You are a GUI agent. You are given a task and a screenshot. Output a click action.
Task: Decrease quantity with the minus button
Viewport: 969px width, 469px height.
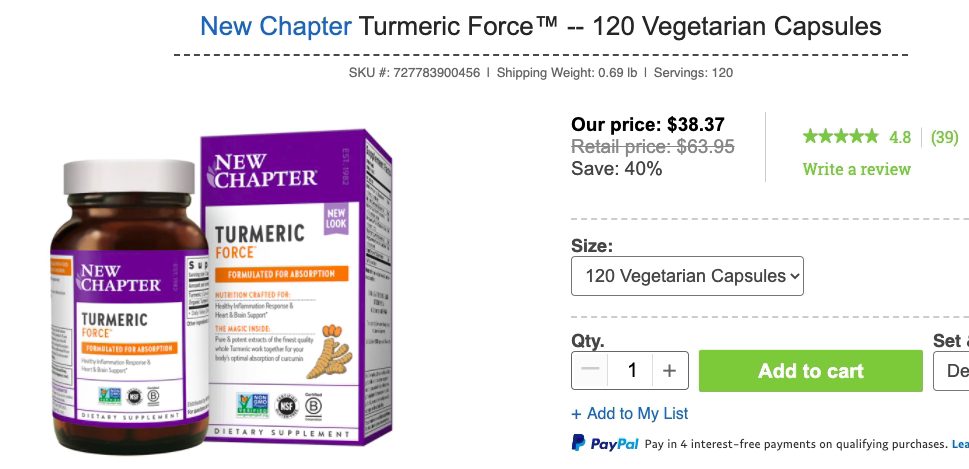[590, 371]
